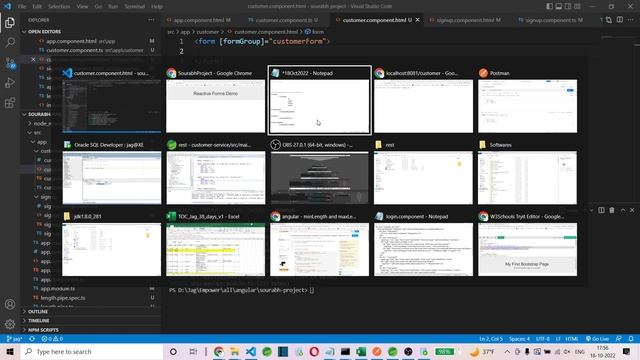Click the taskbar search box
Viewport: 640px width, 360px height.
pos(92,351)
